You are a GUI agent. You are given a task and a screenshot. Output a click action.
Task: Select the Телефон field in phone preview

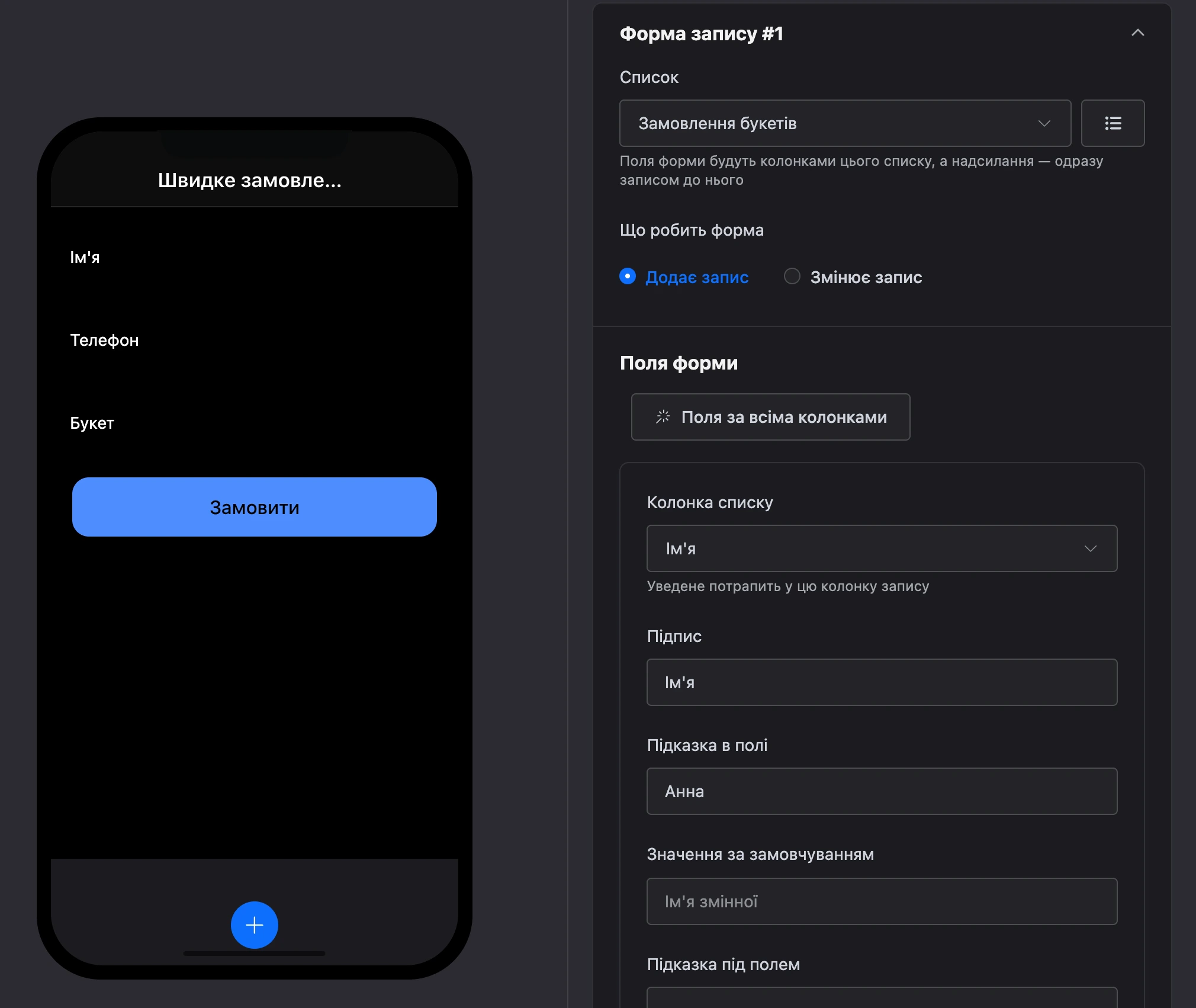click(x=104, y=340)
